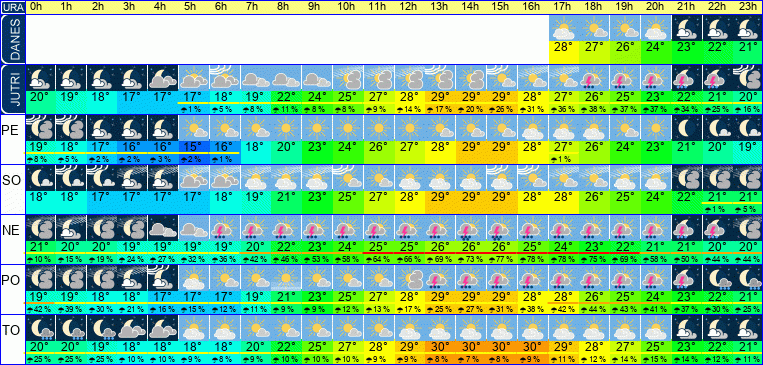This screenshot has width=763, height=365.
Task: Click the DANES 17h partly sunny icon
Action: point(564,28)
